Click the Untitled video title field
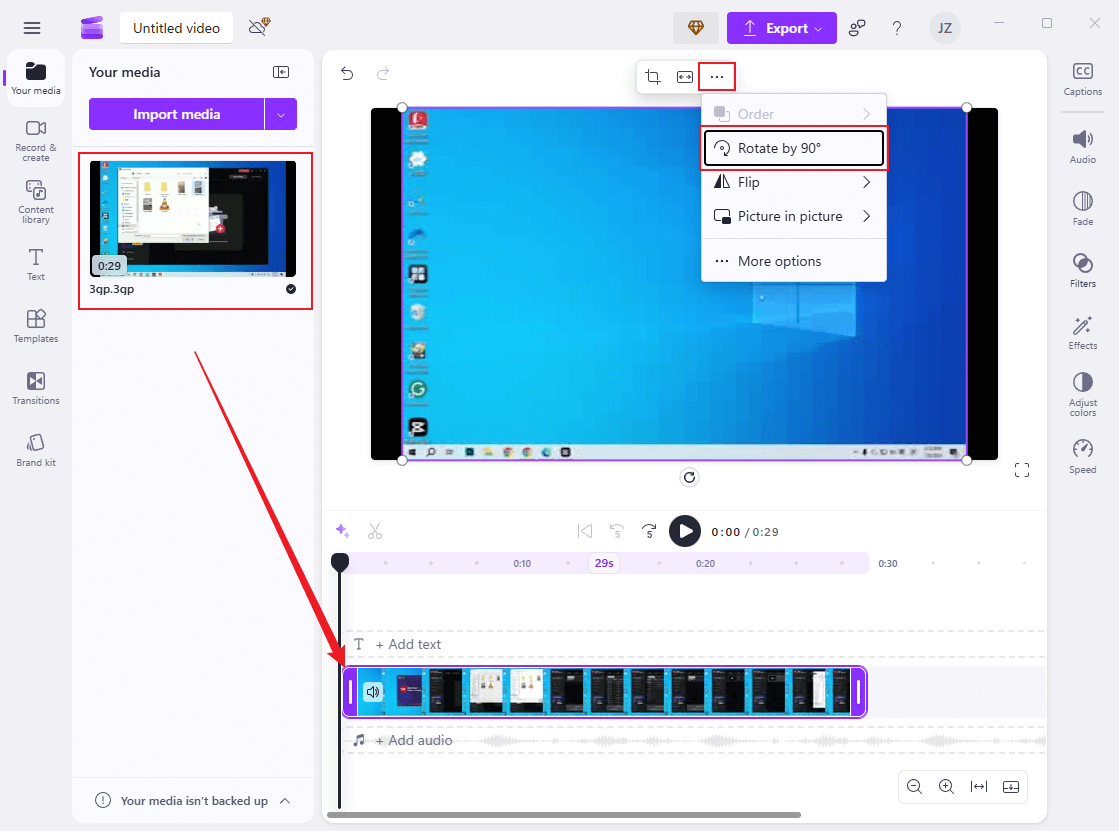The height and width of the screenshot is (831, 1119). (176, 28)
